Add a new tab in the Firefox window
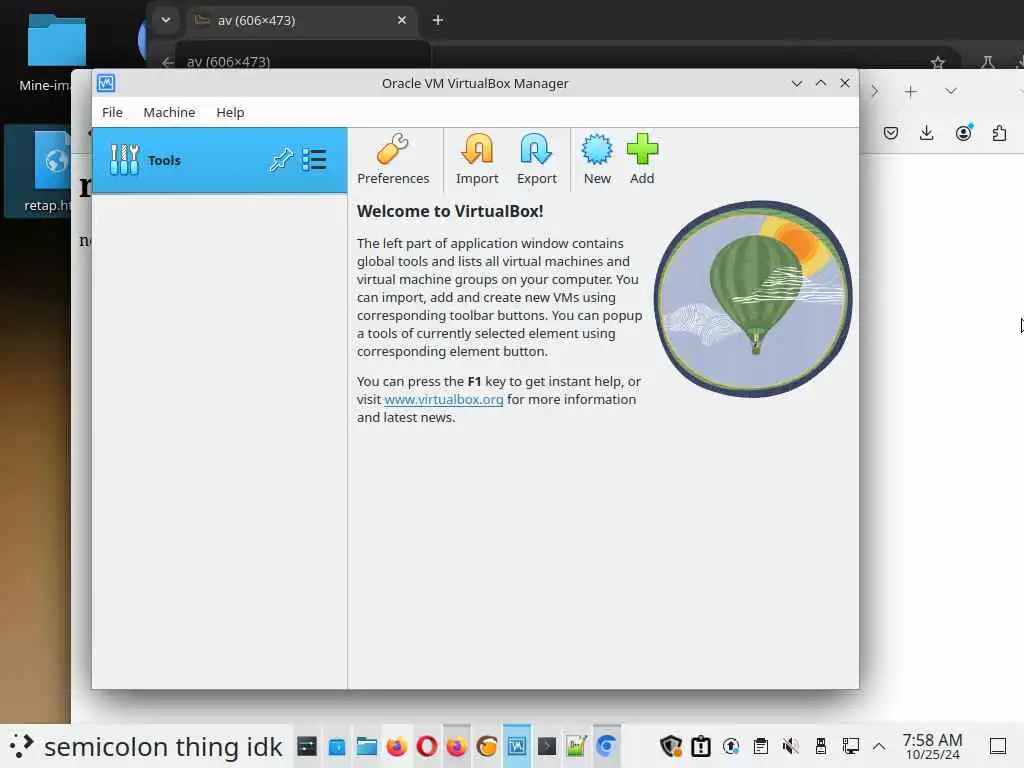Viewport: 1024px width, 768px height. coord(910,91)
